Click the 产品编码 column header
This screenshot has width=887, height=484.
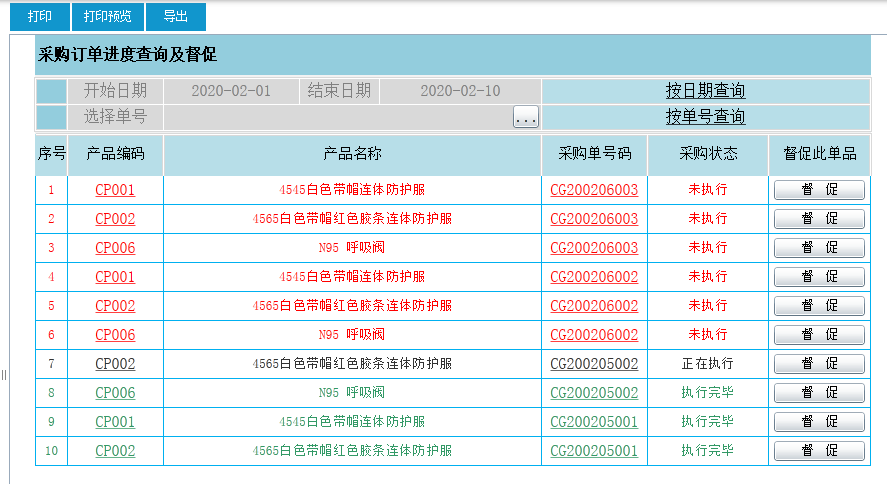(x=115, y=154)
